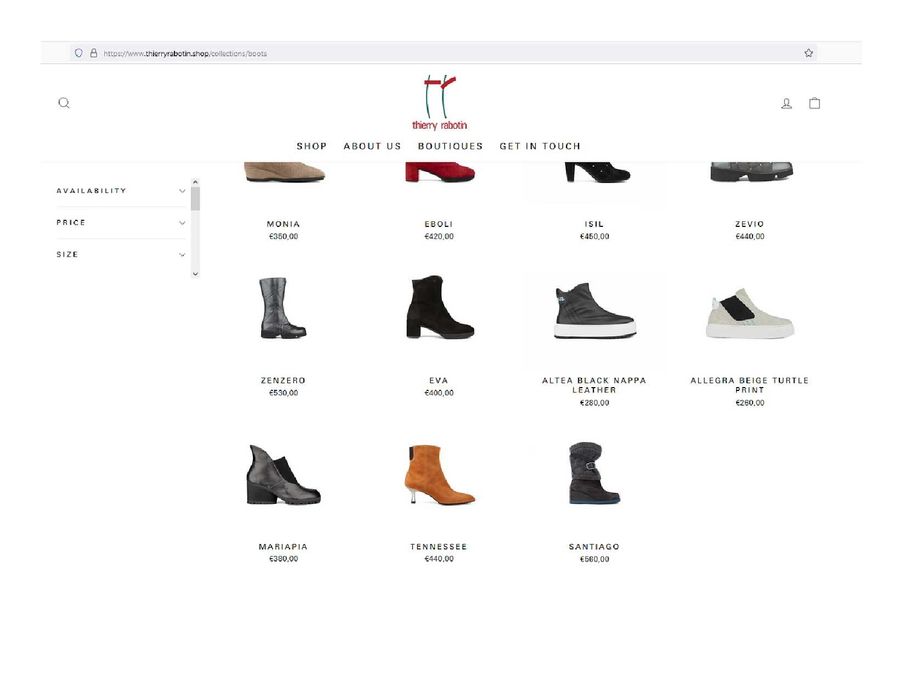Click the ZENZERO product name
The height and width of the screenshot is (699, 905).
point(283,380)
